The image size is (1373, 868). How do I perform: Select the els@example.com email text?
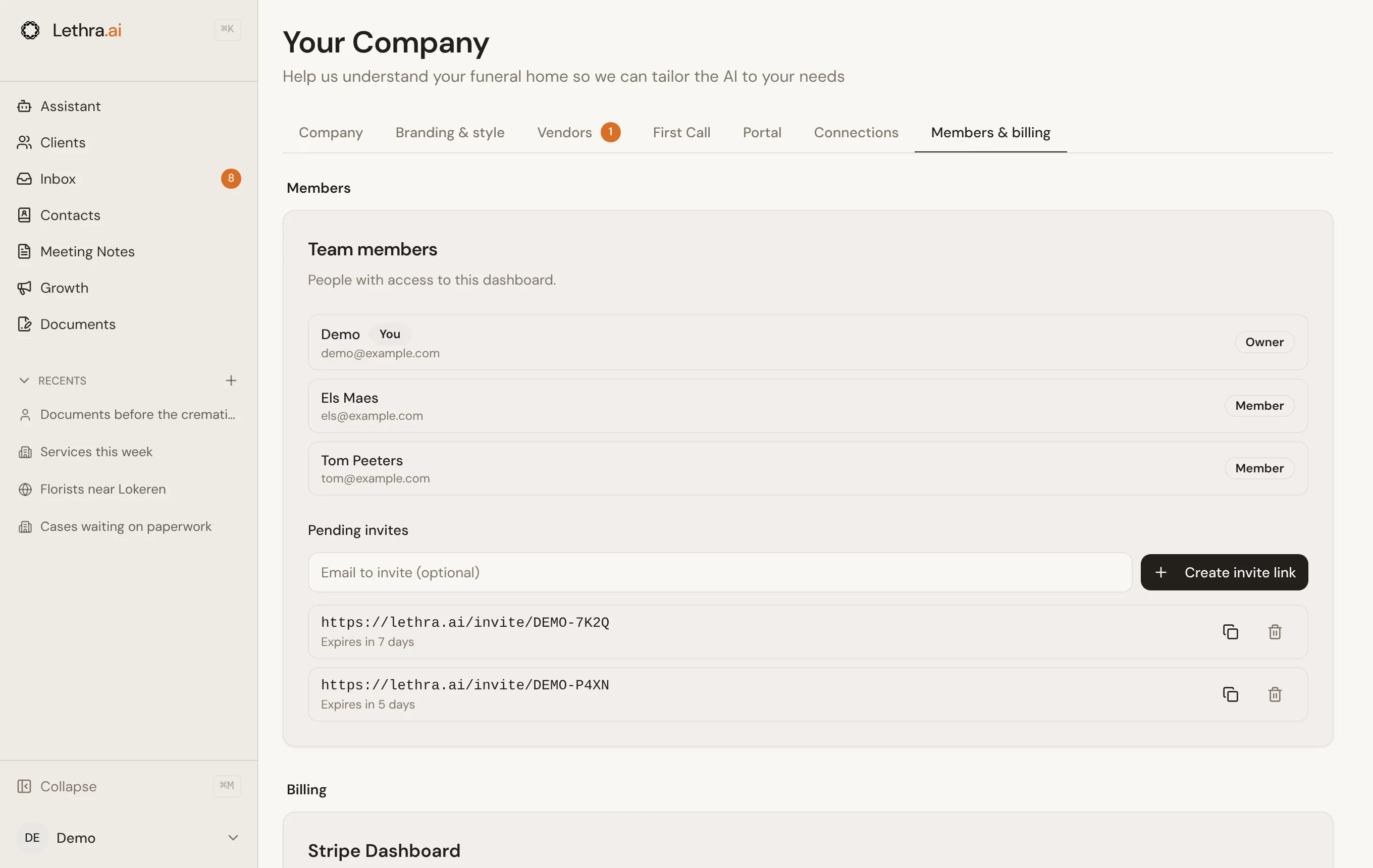click(372, 416)
